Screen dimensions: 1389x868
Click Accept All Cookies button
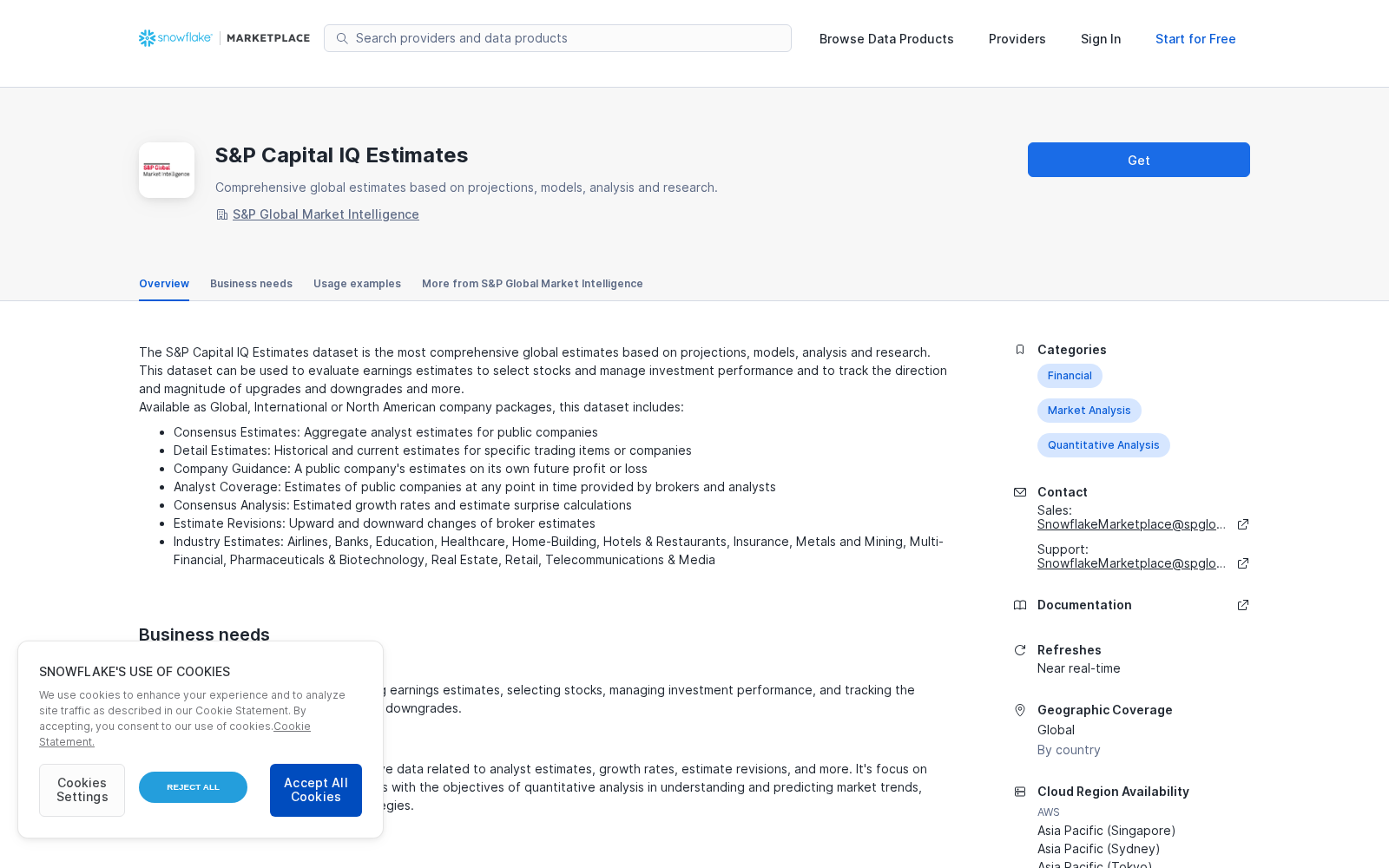point(316,790)
